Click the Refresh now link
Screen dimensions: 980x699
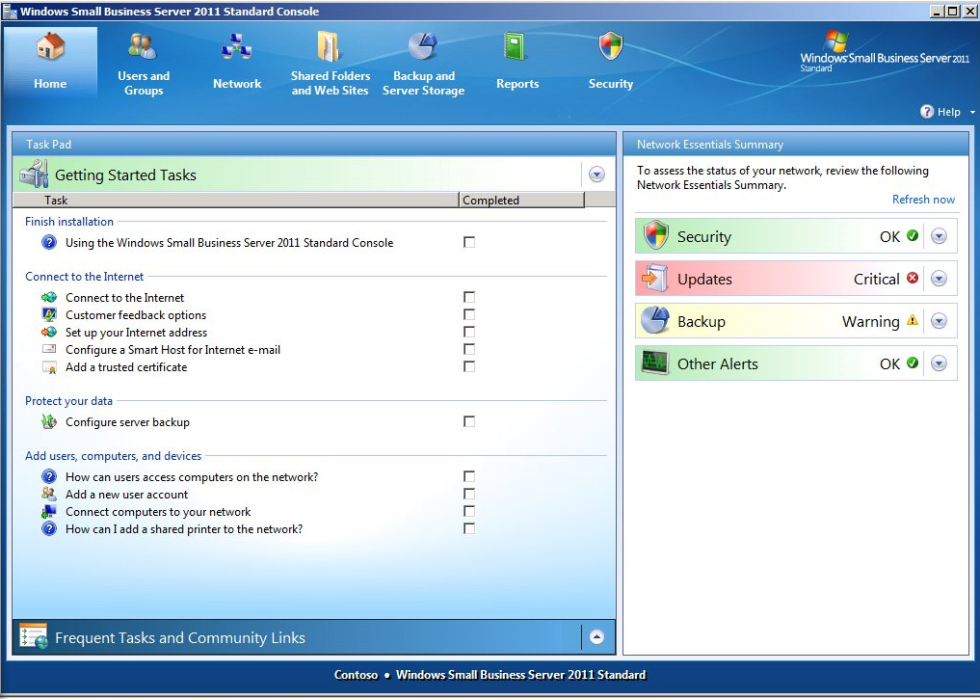[923, 200]
